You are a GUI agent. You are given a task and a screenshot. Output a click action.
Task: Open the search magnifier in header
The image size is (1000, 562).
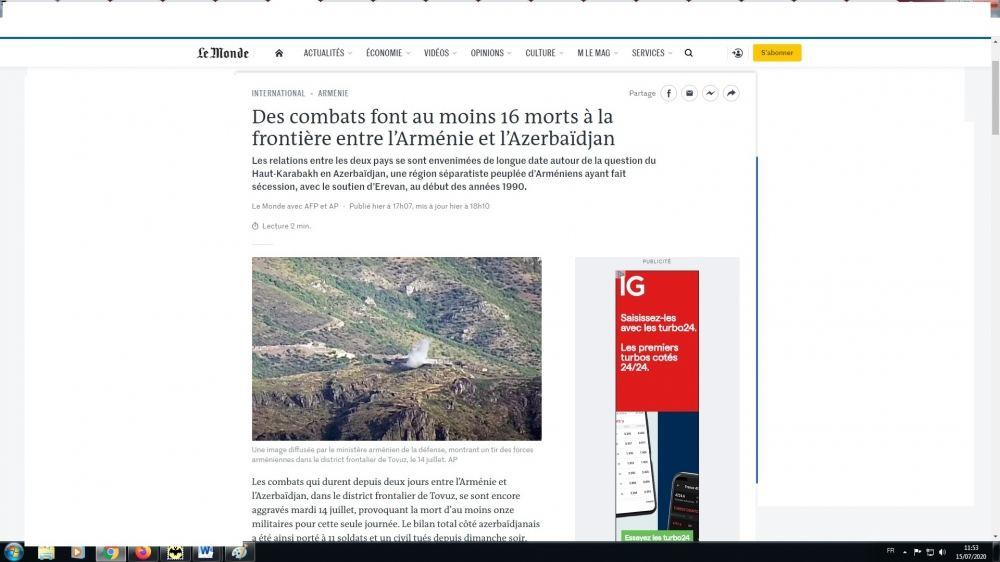coord(688,53)
